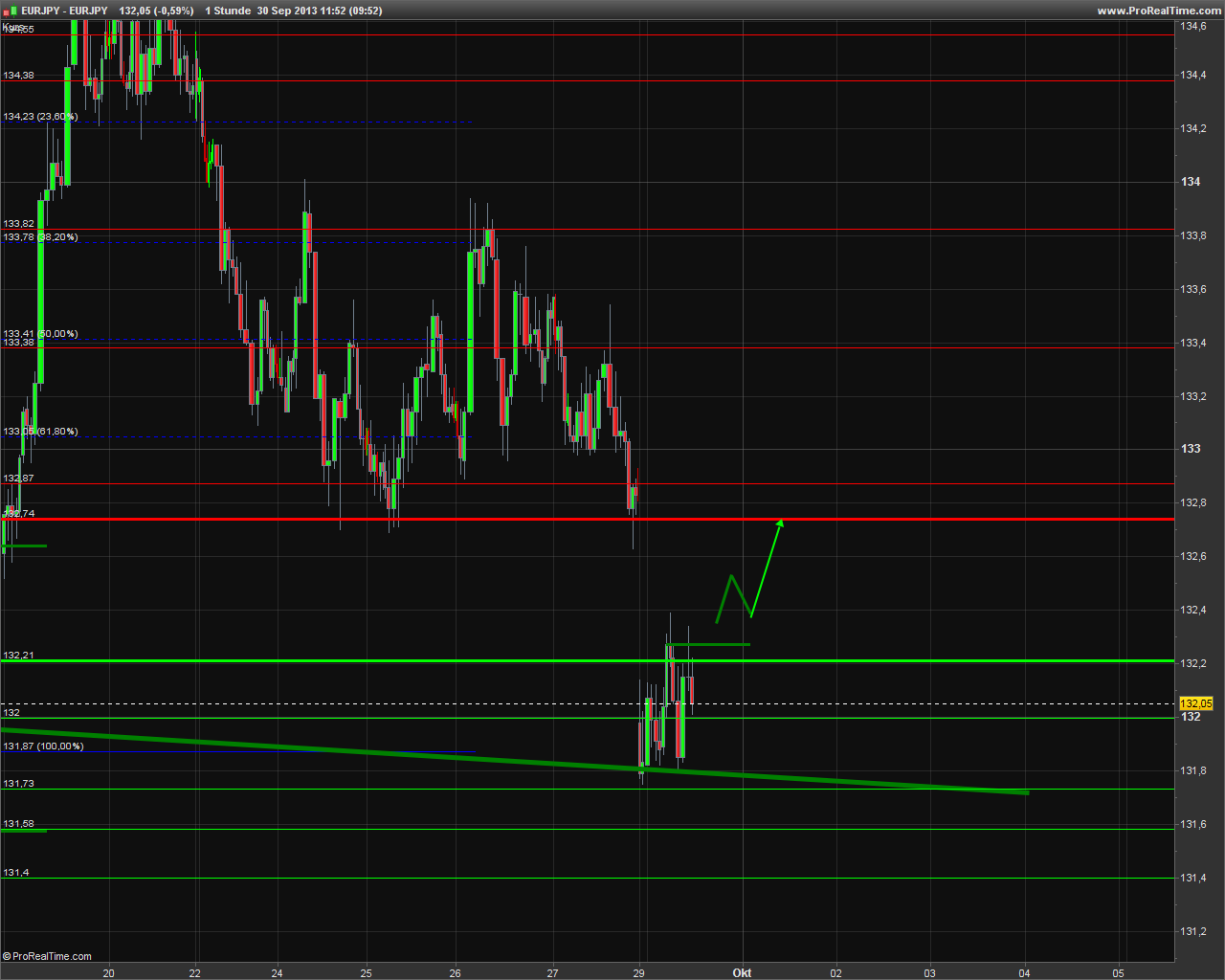Click the 38,20% Fibonacci retracement label
The width and height of the screenshot is (1225, 980).
point(40,237)
